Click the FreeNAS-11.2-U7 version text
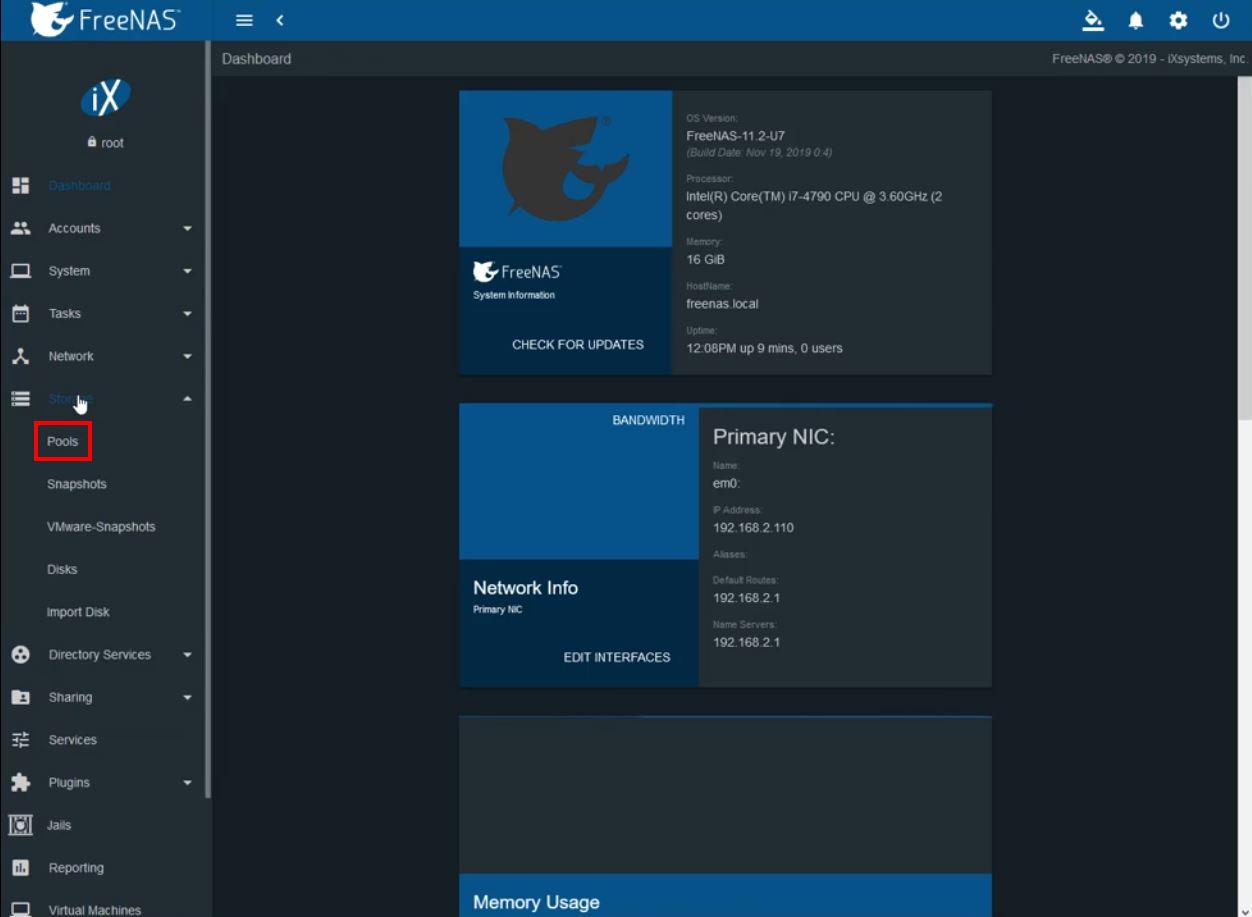The width and height of the screenshot is (1252, 917). (x=736, y=136)
